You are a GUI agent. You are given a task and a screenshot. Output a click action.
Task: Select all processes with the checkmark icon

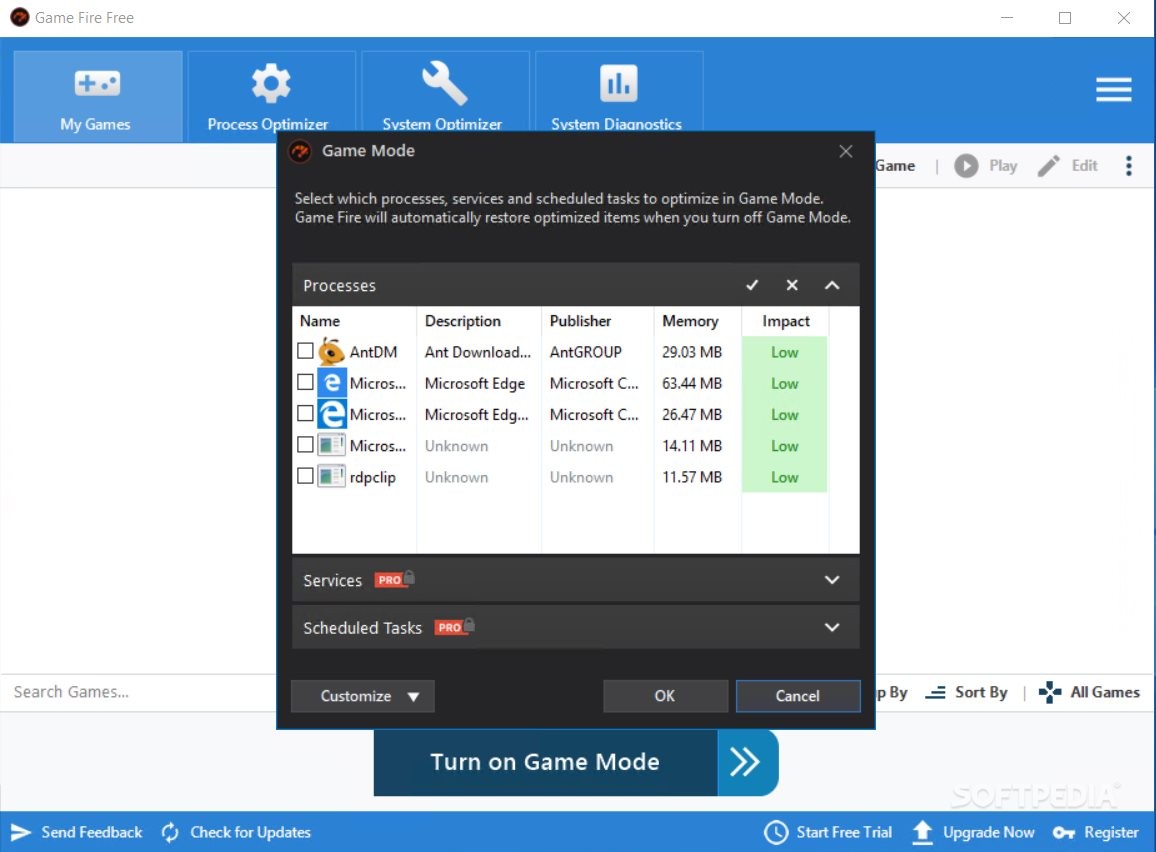[x=752, y=285]
